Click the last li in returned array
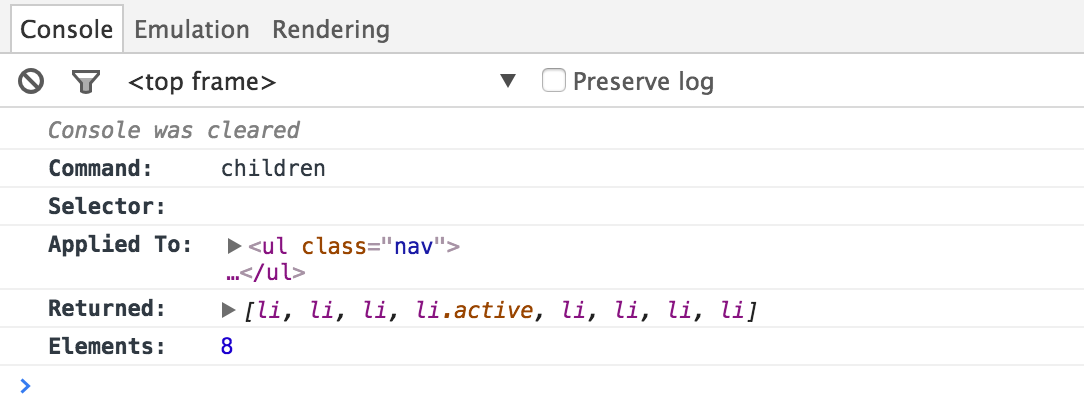This screenshot has height=412, width=1084. pyautogui.click(x=735, y=311)
